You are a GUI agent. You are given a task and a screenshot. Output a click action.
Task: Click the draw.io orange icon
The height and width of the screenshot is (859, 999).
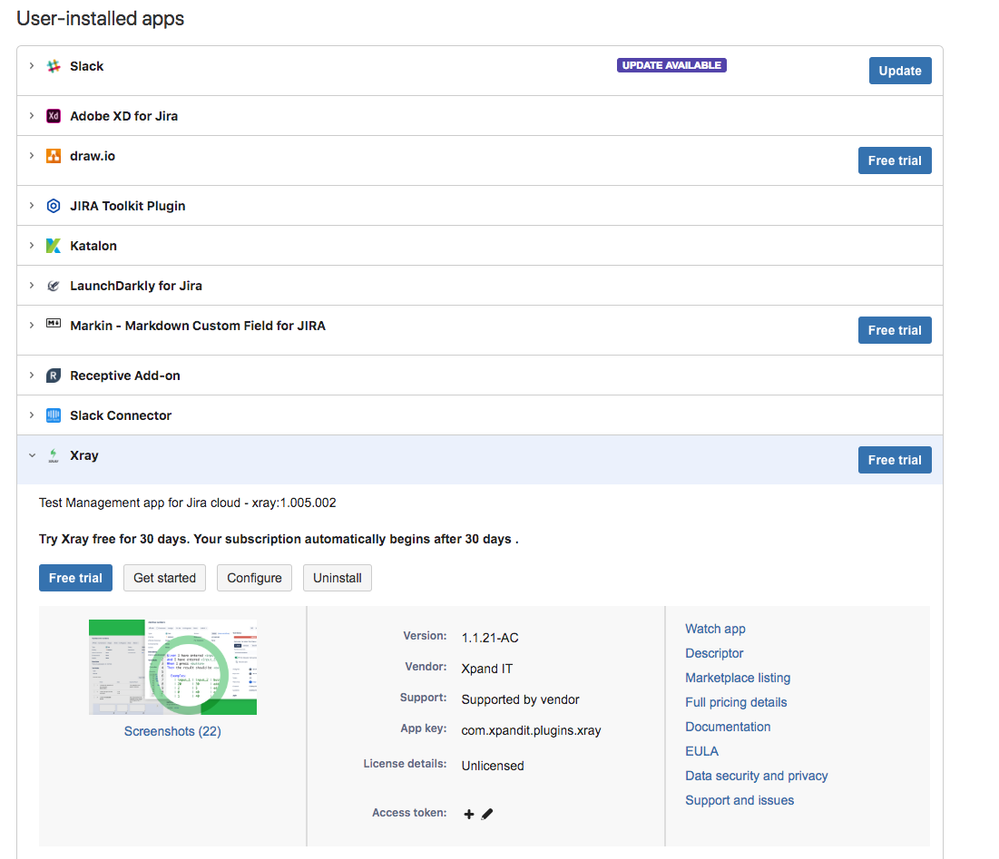[54, 156]
